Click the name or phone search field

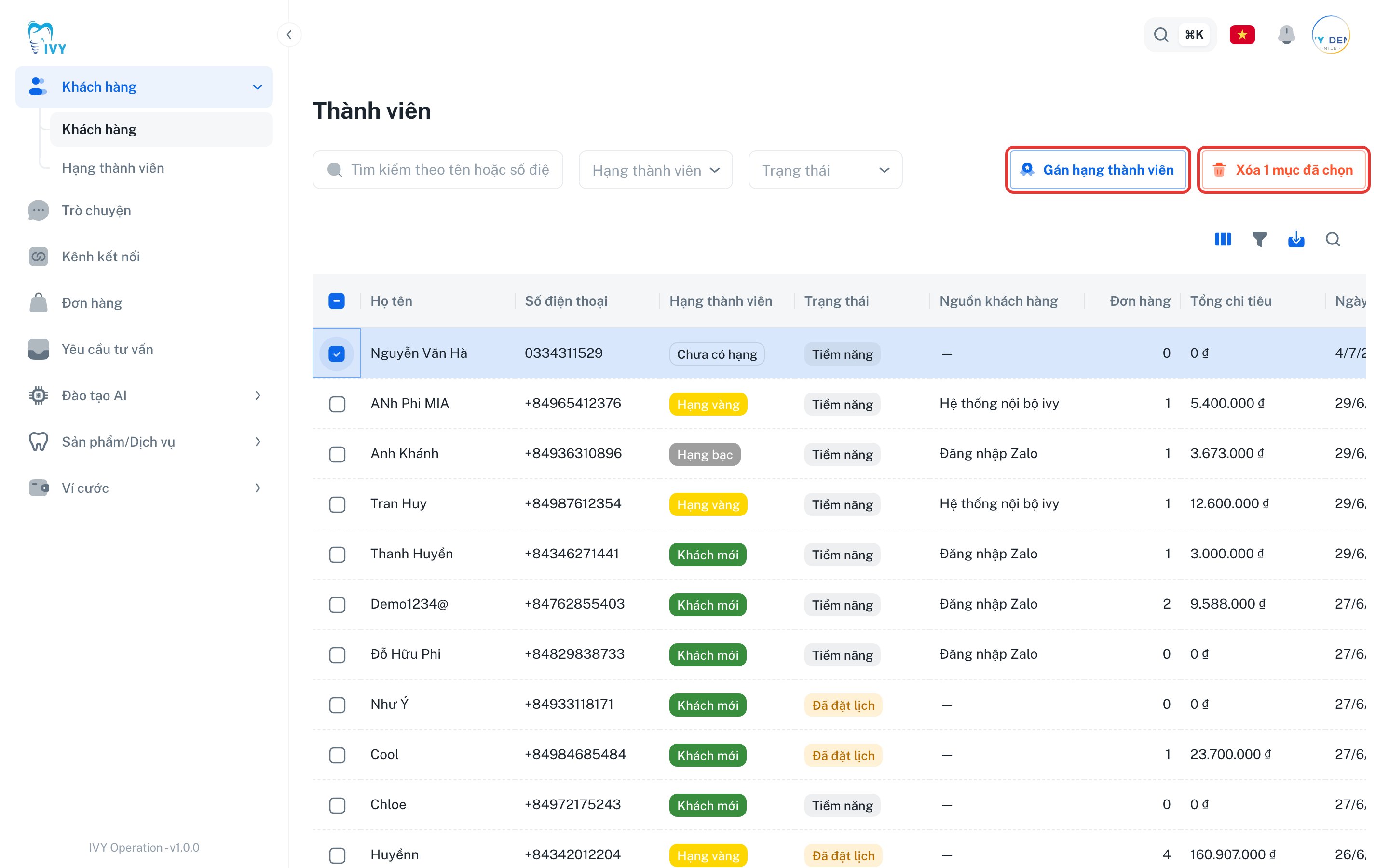pos(437,170)
